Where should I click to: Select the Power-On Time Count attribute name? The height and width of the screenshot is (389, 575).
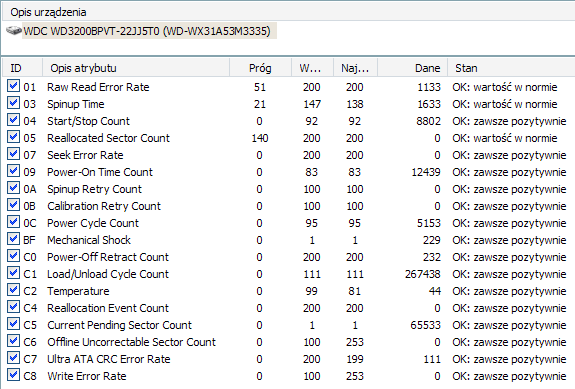pos(100,172)
